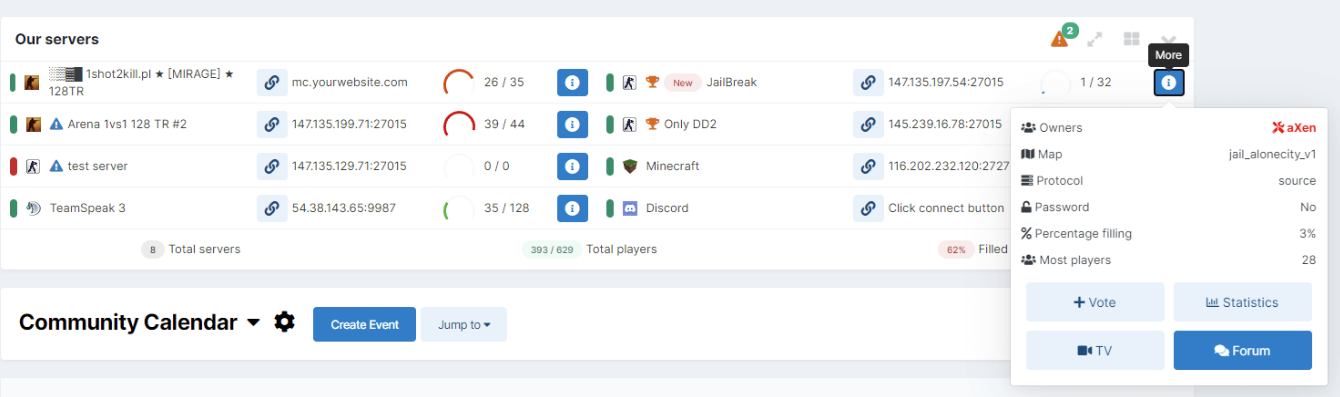This screenshot has width=1340, height=397.
Task: Open info icon for TeamSpeak 3 row
Action: 572,208
